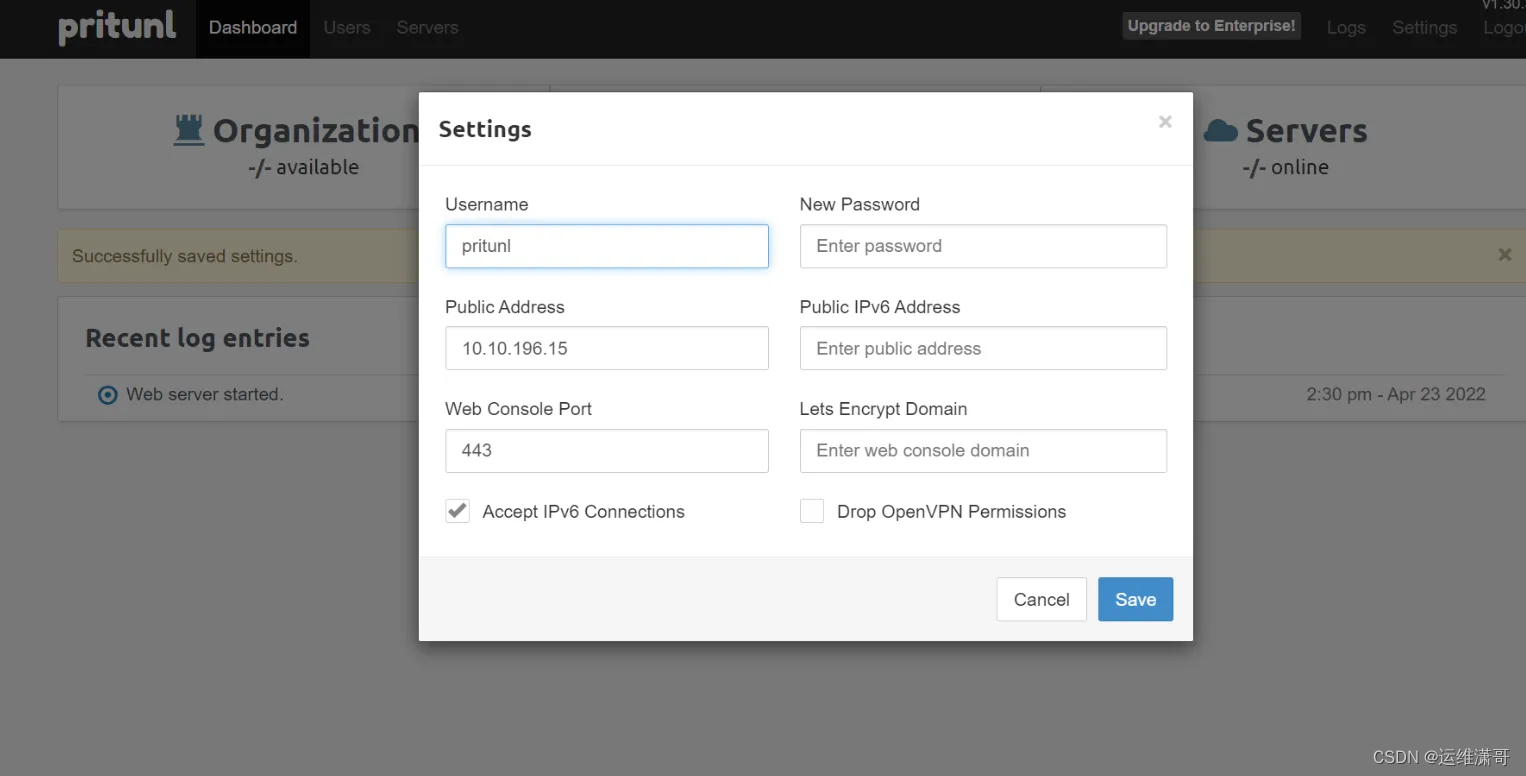Click the Upgrade to Enterprise button
The width and height of the screenshot is (1526, 776).
click(x=1212, y=26)
